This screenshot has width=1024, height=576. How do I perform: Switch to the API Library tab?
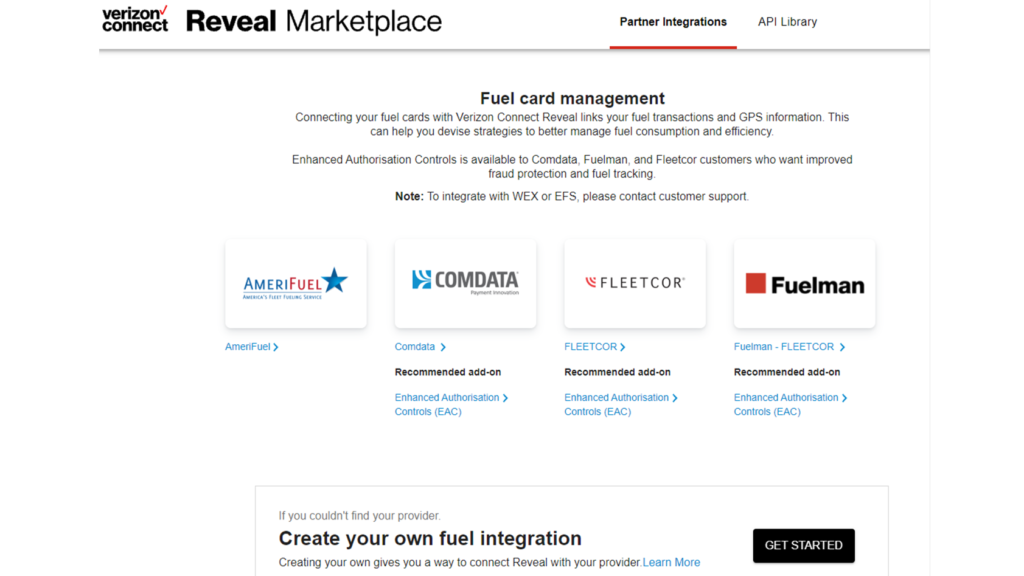click(787, 22)
